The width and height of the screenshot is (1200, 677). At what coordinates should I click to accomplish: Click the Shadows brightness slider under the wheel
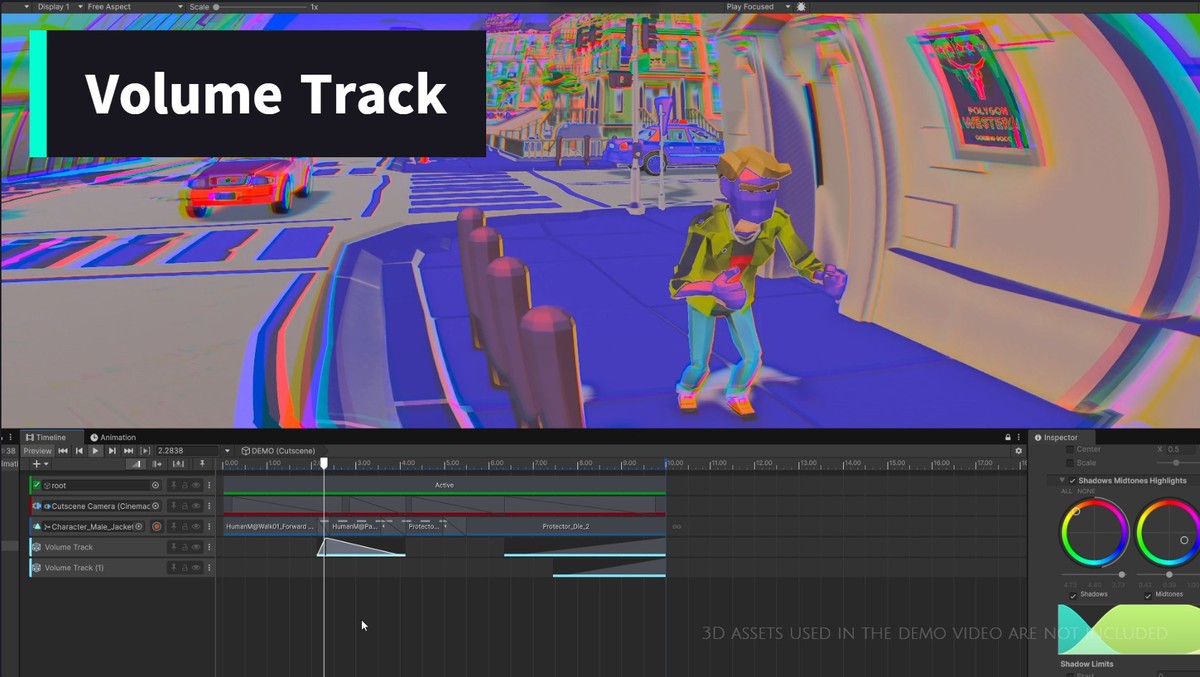(1094, 575)
